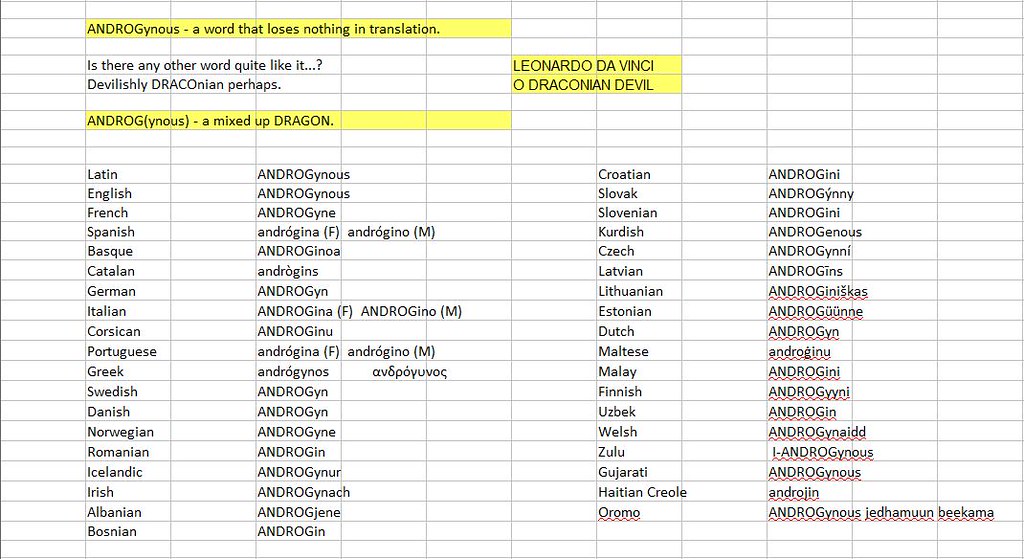Click the androjin translation cell
This screenshot has height=559, width=1024.
(793, 492)
